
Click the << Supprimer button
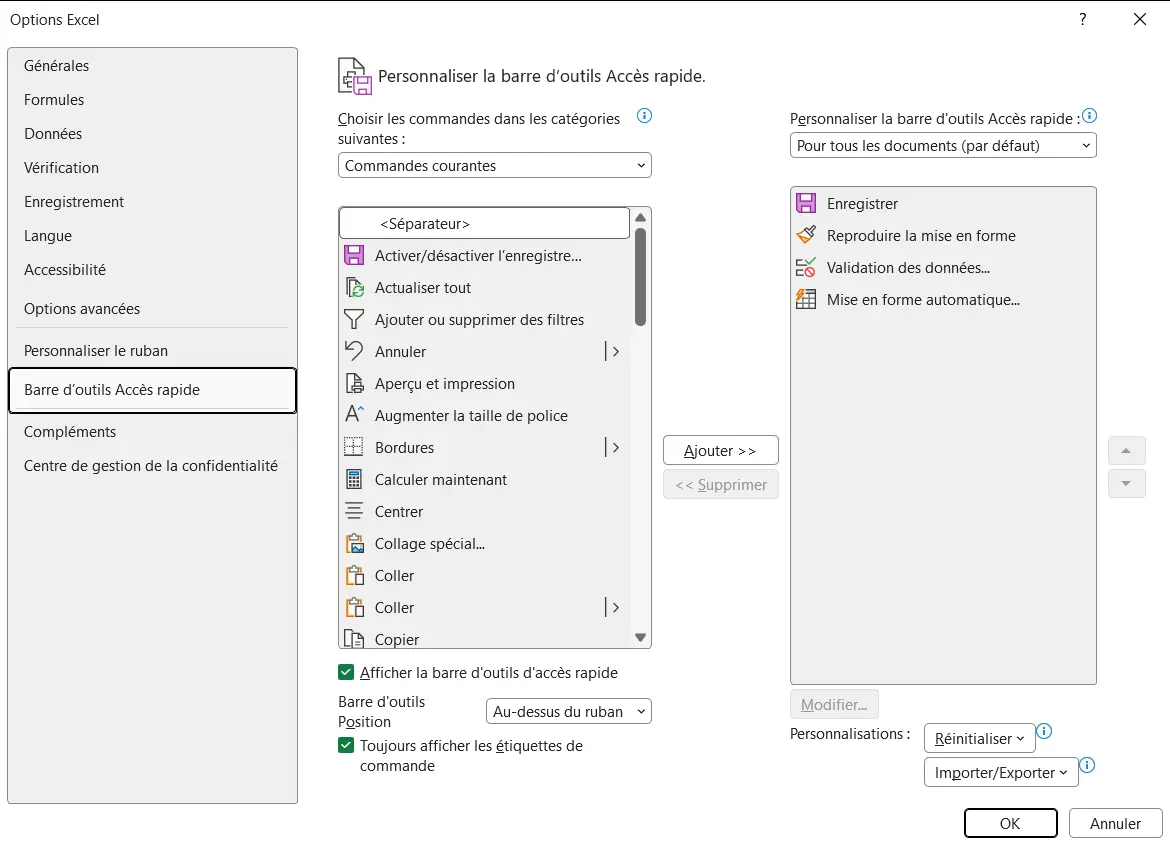click(x=721, y=484)
